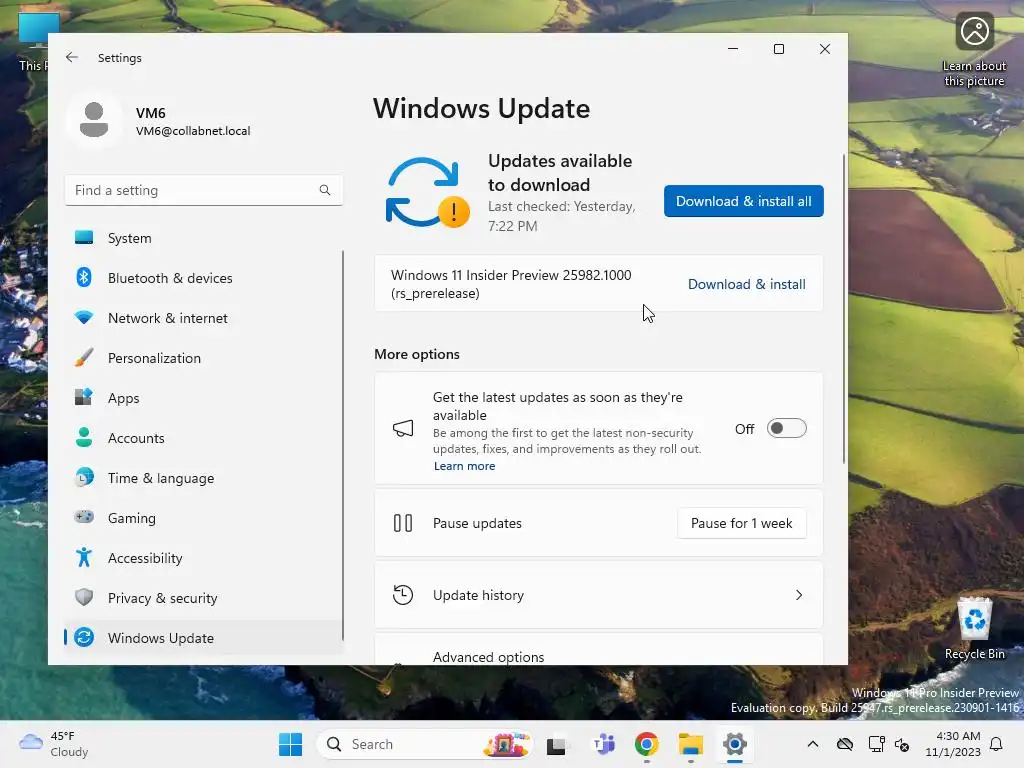
Task: Open the Recycle Bin on the desktop
Action: pos(974,628)
